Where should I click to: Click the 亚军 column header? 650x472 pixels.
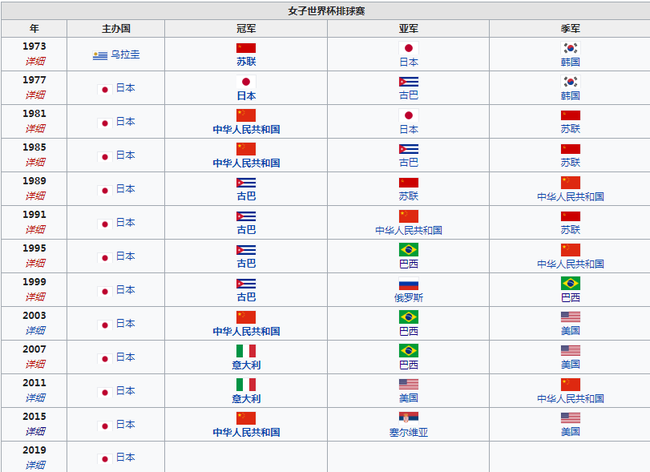pyautogui.click(x=408, y=29)
